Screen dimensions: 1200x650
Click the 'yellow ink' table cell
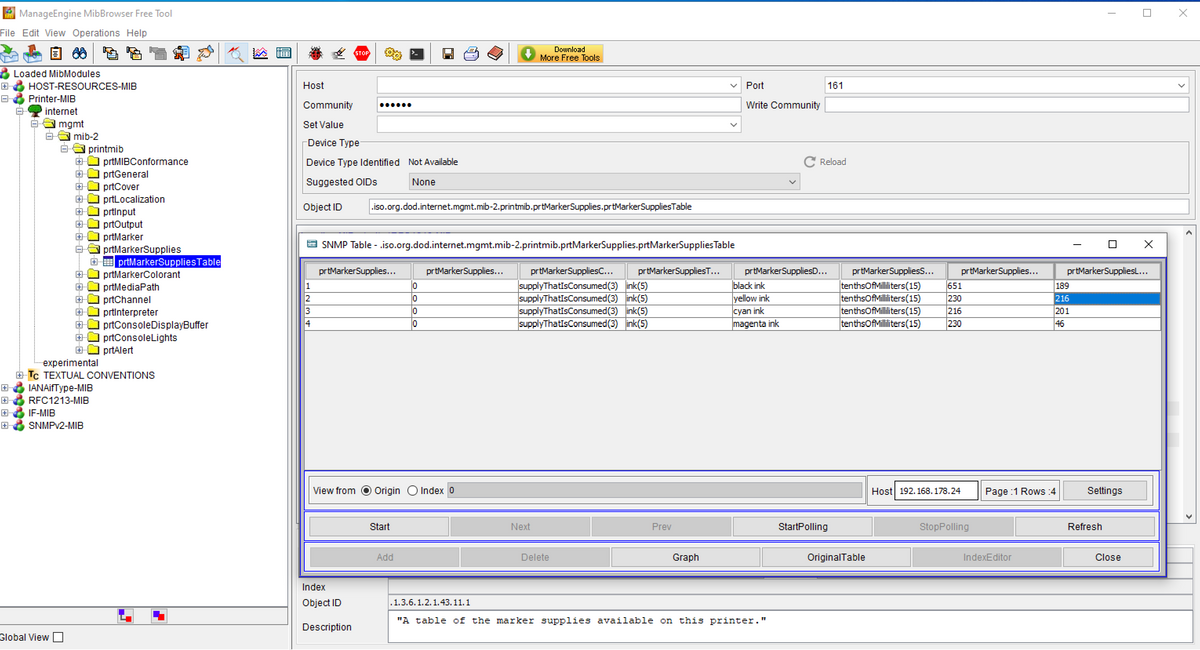coord(785,298)
